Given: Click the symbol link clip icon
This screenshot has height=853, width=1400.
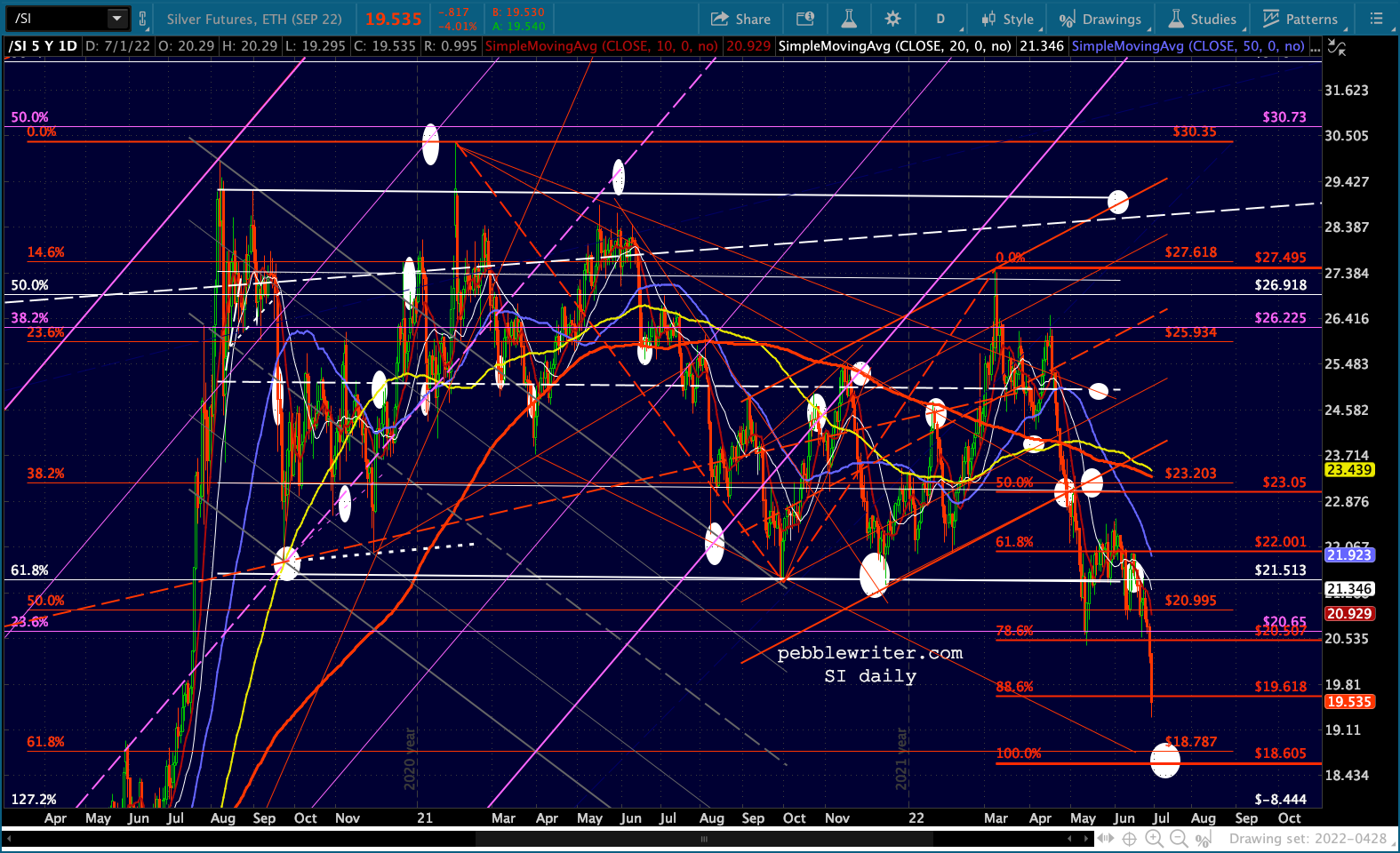Looking at the screenshot, I should [142, 18].
